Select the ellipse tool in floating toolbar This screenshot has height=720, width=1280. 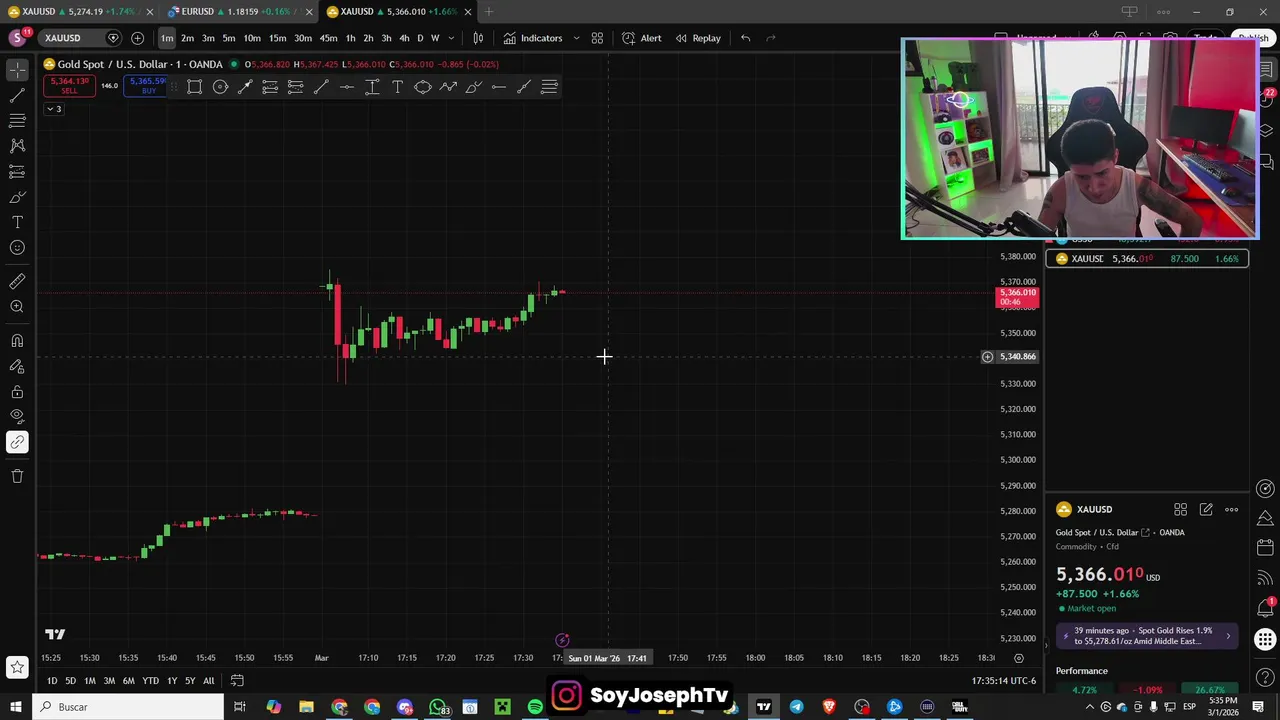pyautogui.click(x=423, y=87)
